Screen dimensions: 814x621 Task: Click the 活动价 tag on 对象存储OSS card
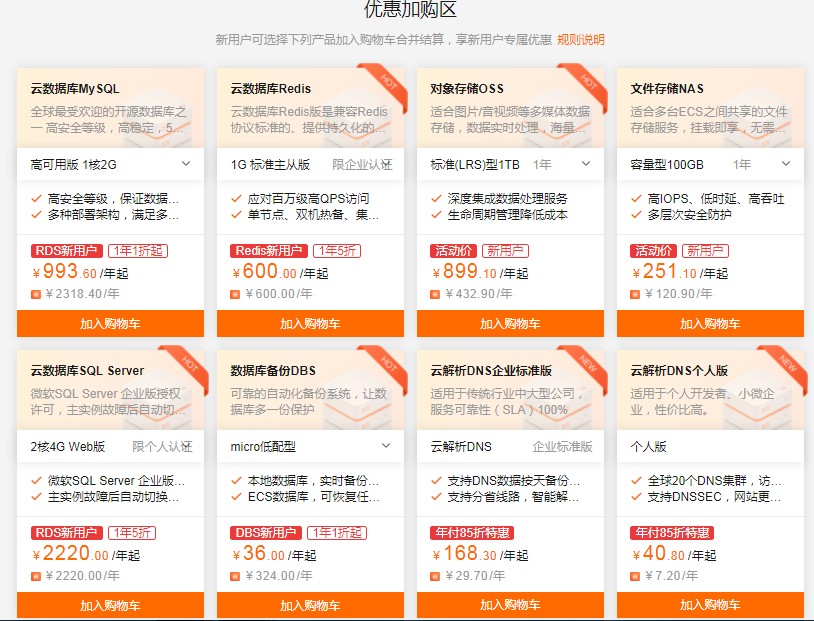tap(453, 251)
